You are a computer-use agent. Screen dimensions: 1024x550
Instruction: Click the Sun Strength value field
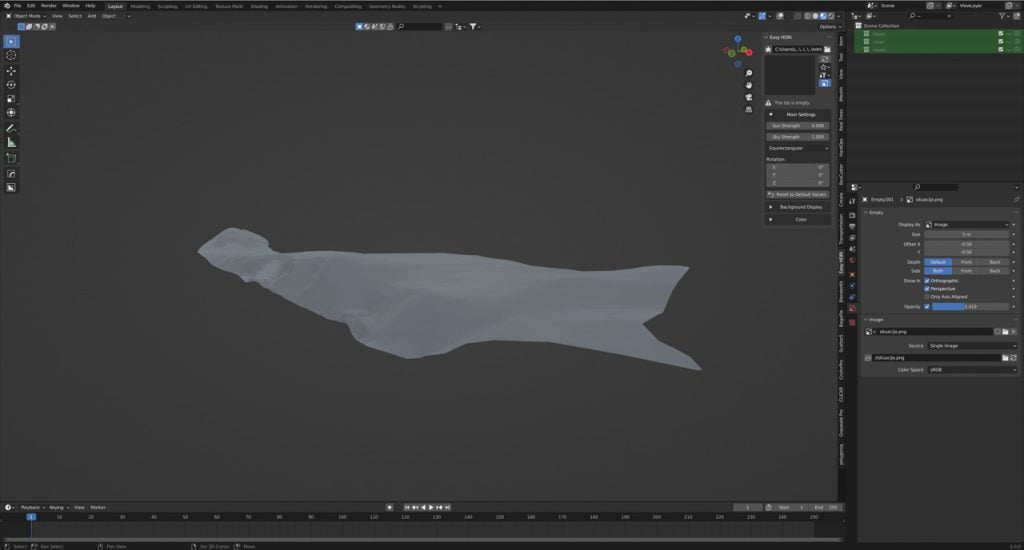[x=797, y=126]
